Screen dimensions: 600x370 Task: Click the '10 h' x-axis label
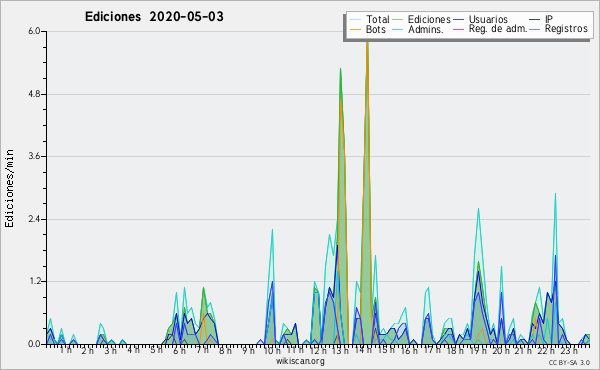[272, 350]
